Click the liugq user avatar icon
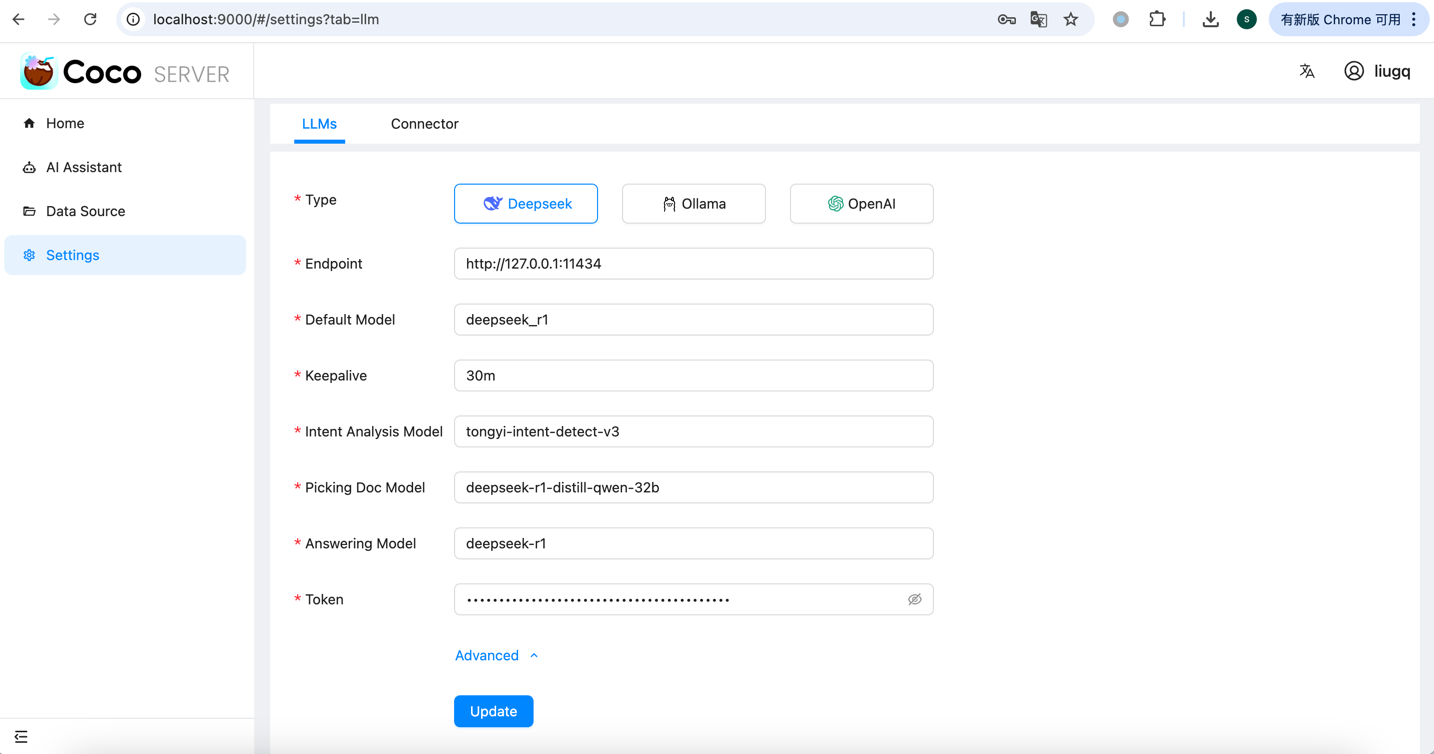The width and height of the screenshot is (1434, 754). click(x=1354, y=71)
